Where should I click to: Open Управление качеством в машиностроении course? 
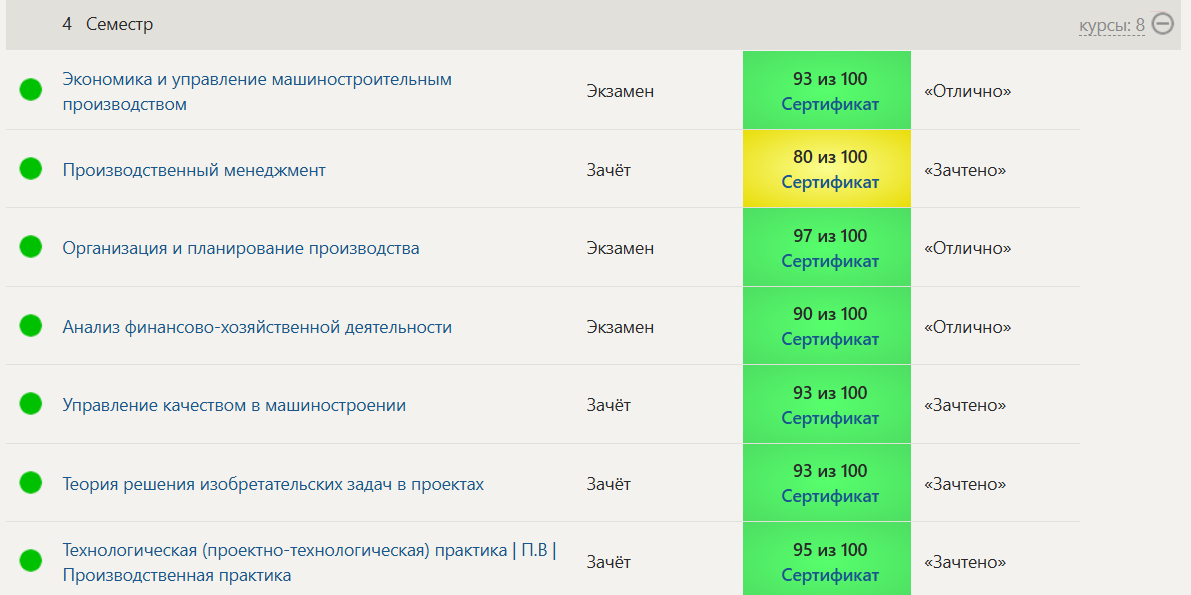[234, 405]
